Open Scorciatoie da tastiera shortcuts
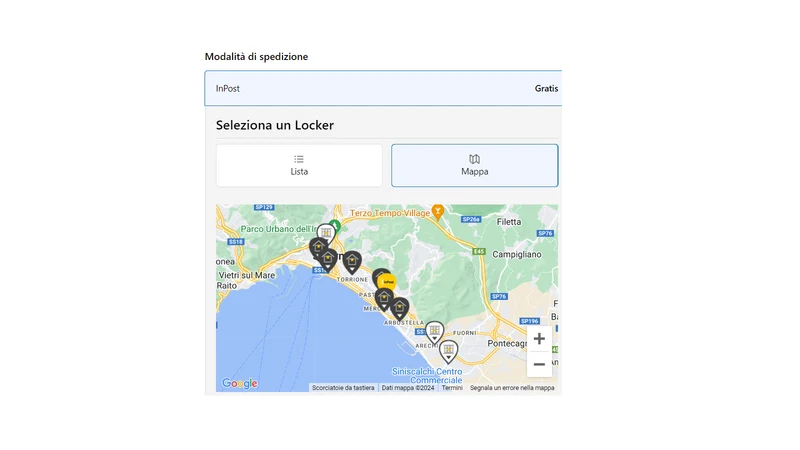 (x=343, y=388)
